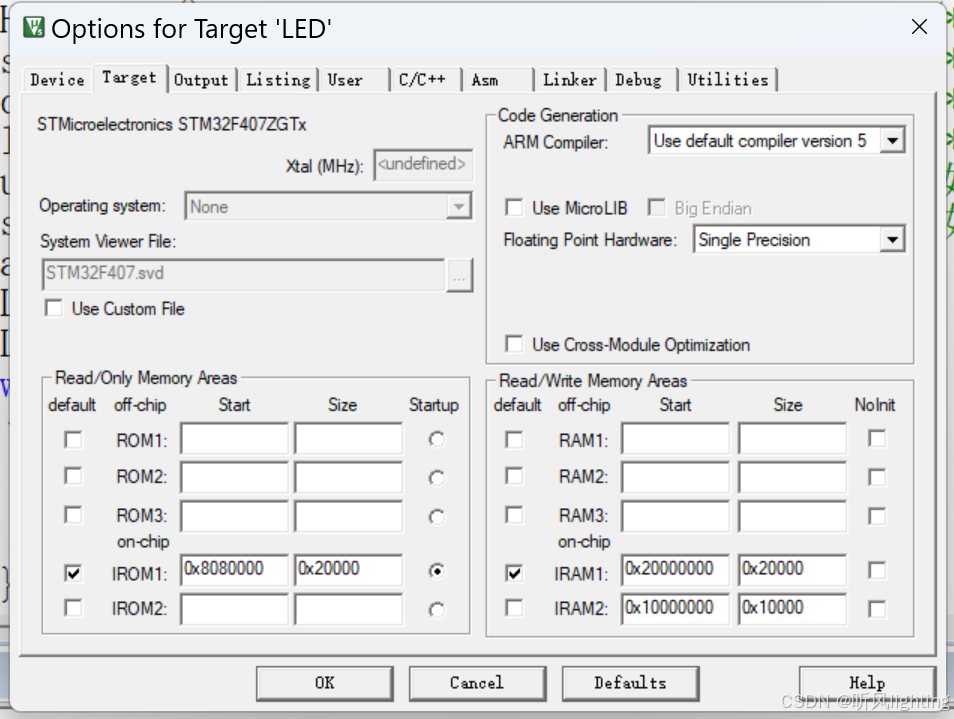954x719 pixels.
Task: Select the ROM3 Startup radio button
Action: click(436, 517)
